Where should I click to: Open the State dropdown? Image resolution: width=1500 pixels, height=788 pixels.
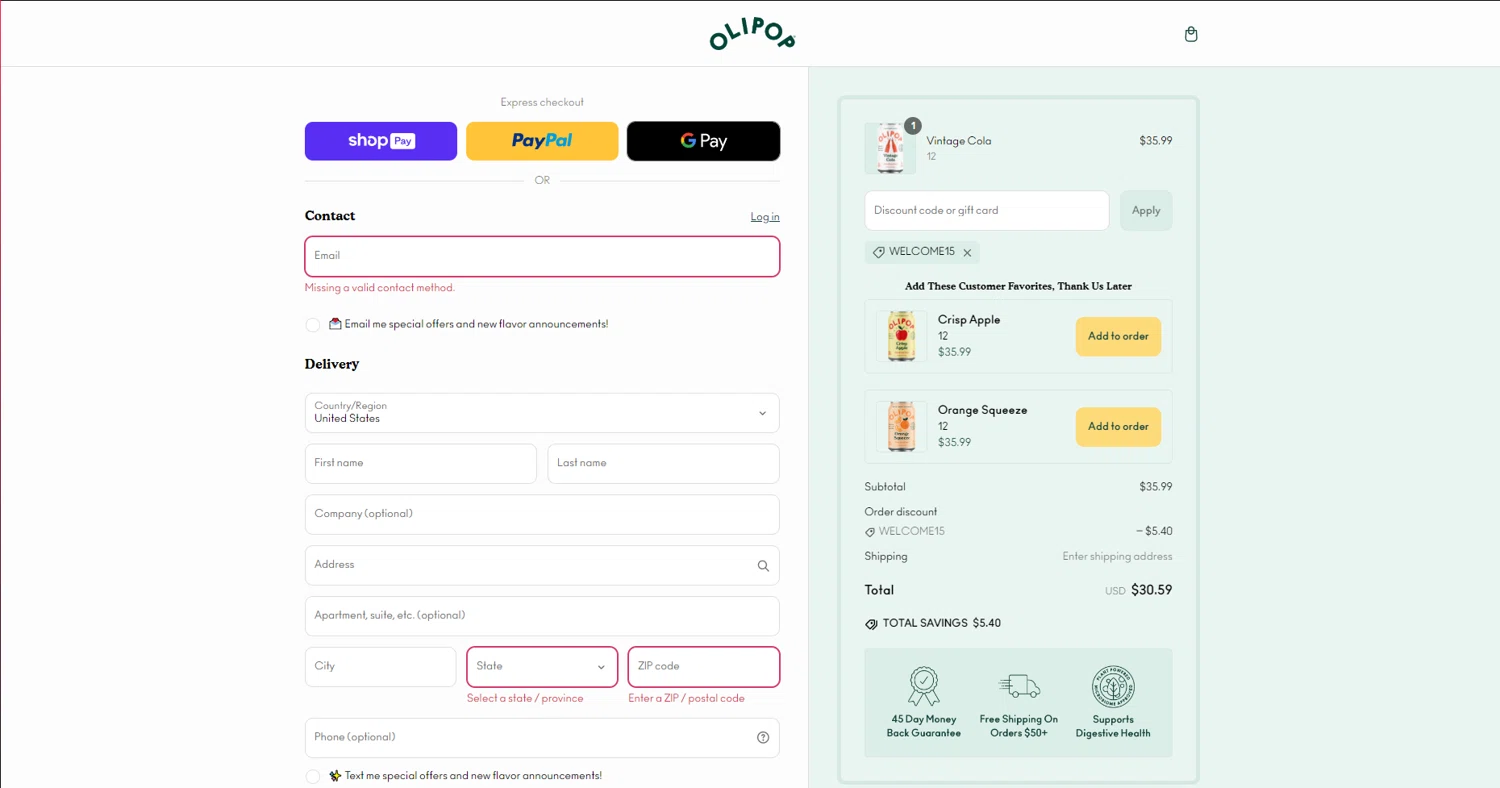pos(542,667)
